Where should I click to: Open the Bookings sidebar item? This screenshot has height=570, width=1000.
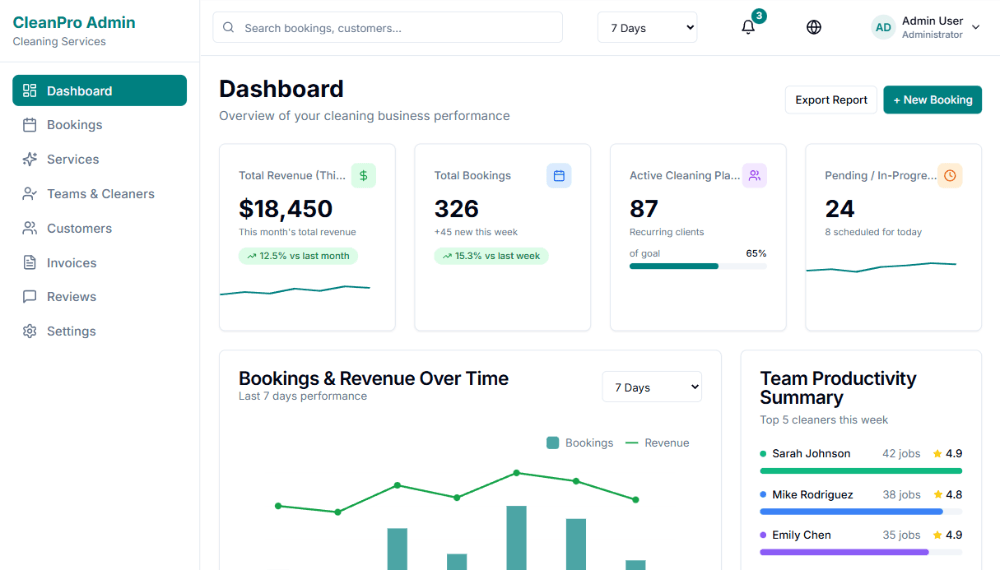(x=99, y=125)
